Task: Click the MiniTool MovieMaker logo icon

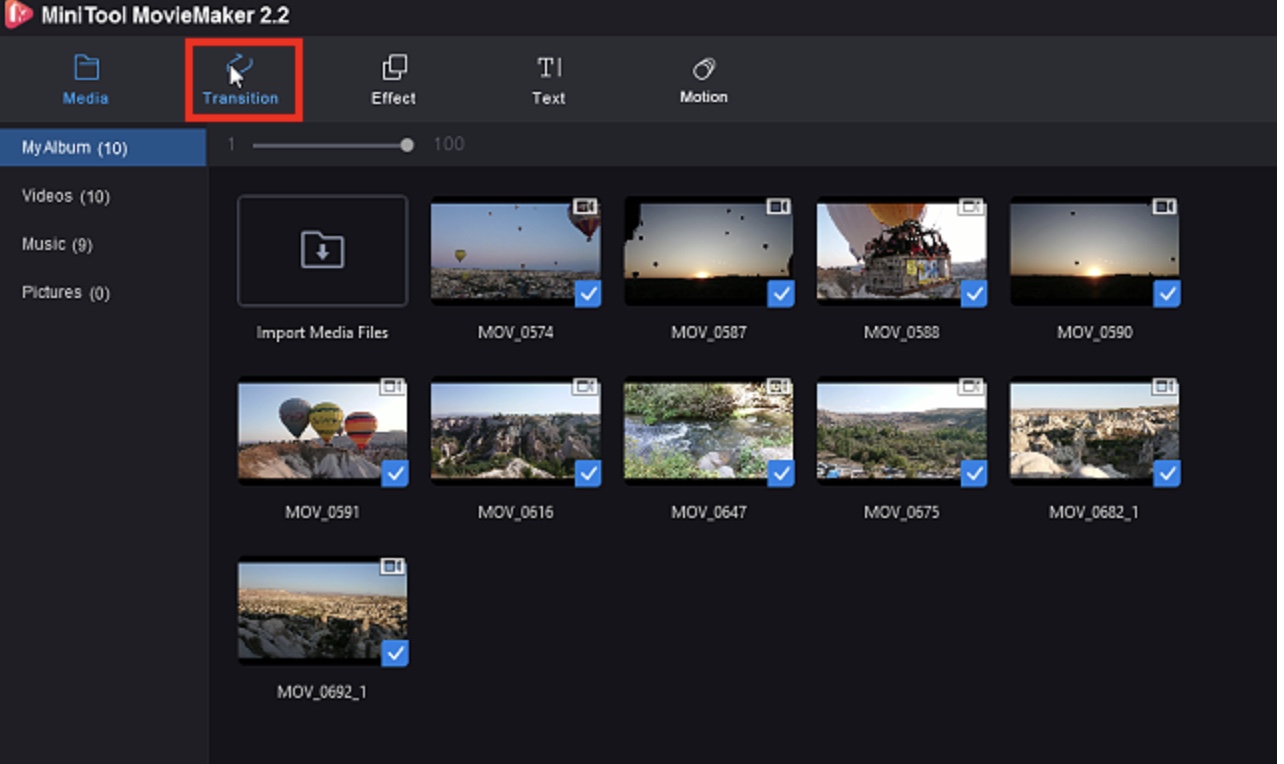Action: [x=18, y=15]
